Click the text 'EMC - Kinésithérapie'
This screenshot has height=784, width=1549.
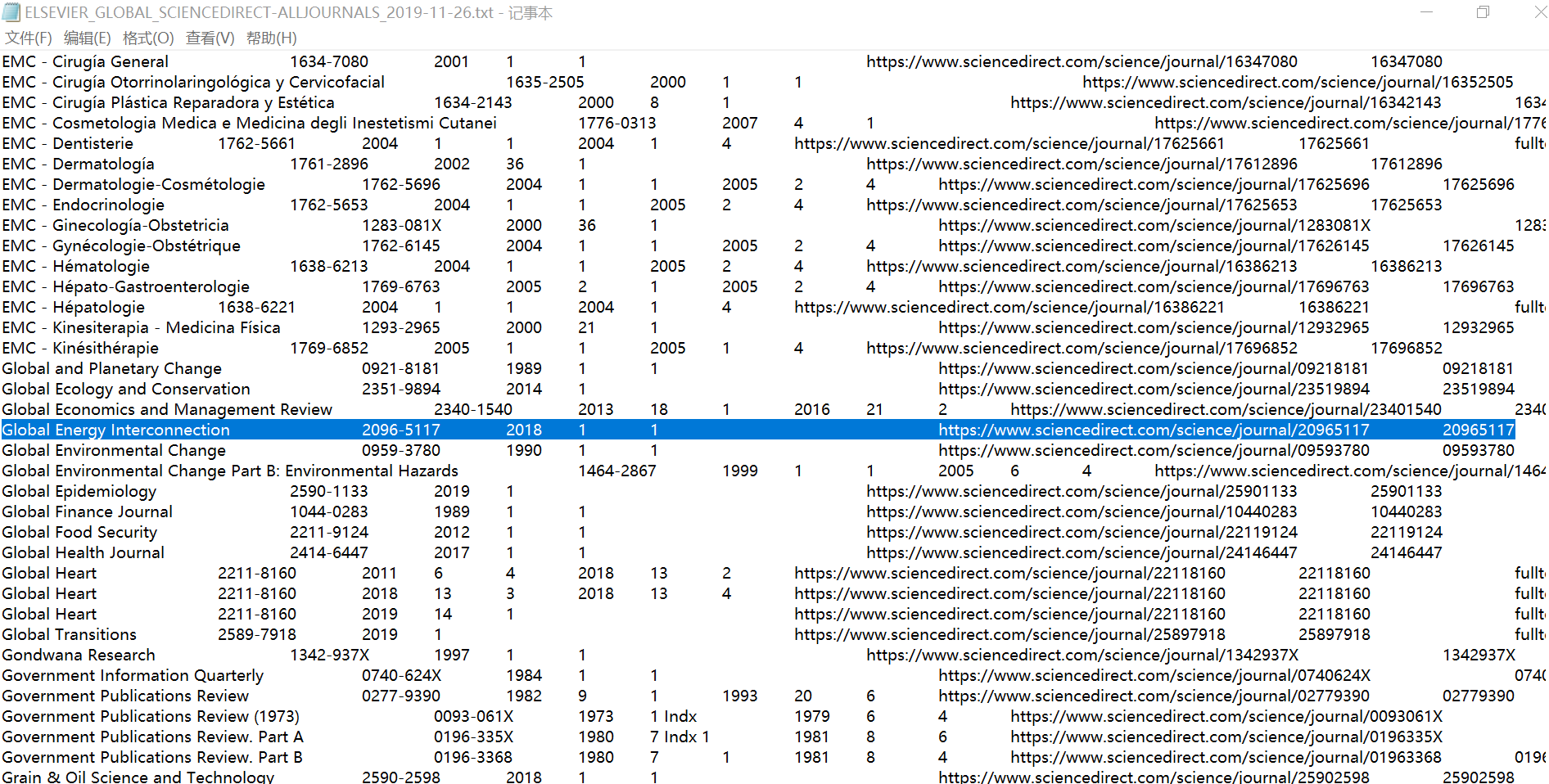80,348
